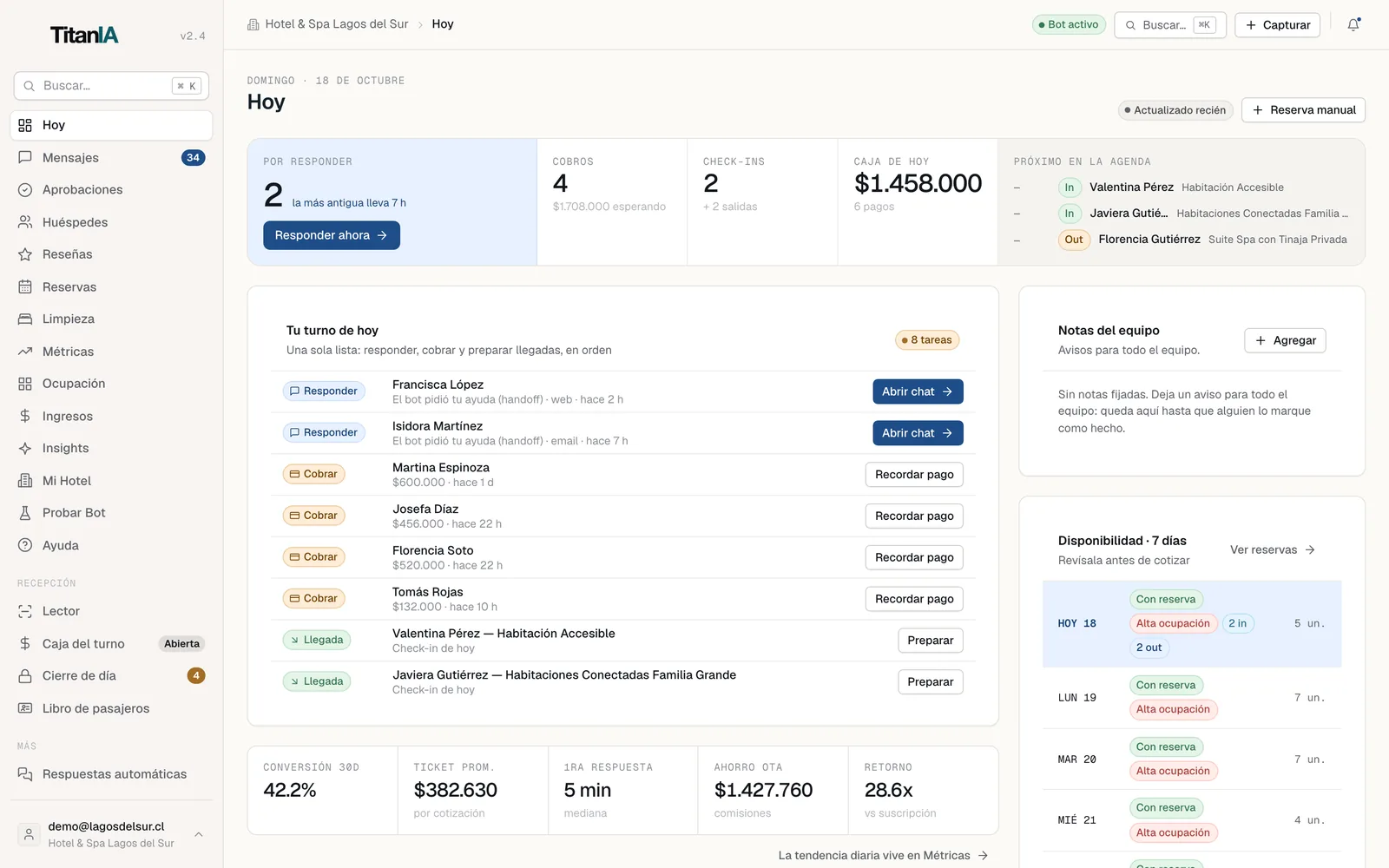The width and height of the screenshot is (1389, 868).
Task: Click the Bot activo status badge
Action: [x=1069, y=24]
